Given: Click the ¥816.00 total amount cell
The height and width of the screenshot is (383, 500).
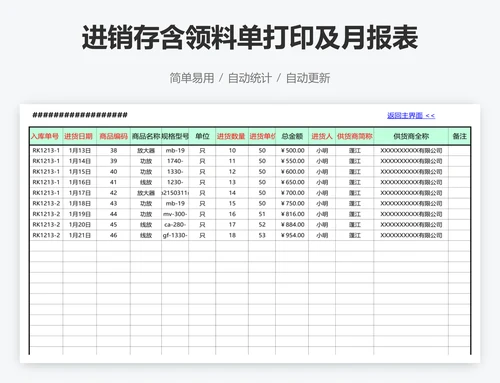Looking at the screenshot, I should (x=292, y=214).
